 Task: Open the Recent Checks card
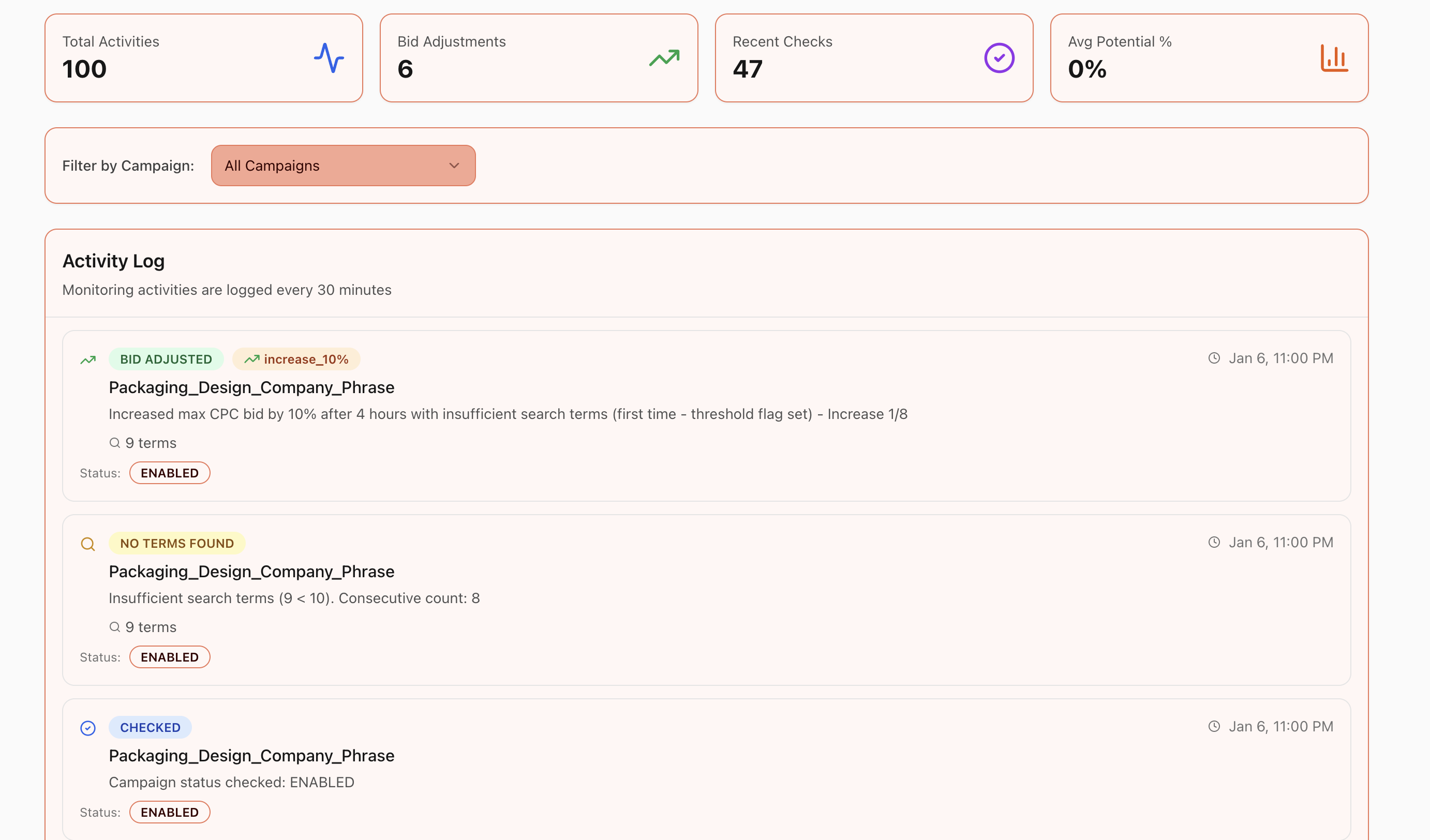tap(873, 58)
